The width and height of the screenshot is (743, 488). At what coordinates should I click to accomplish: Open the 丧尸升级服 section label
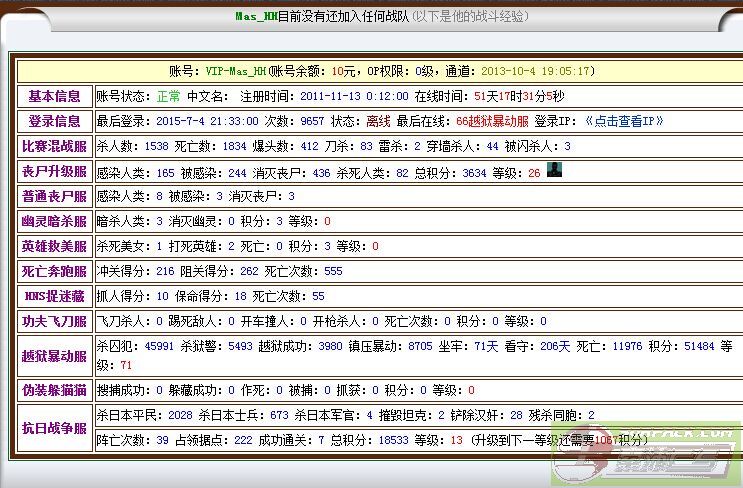(54, 172)
